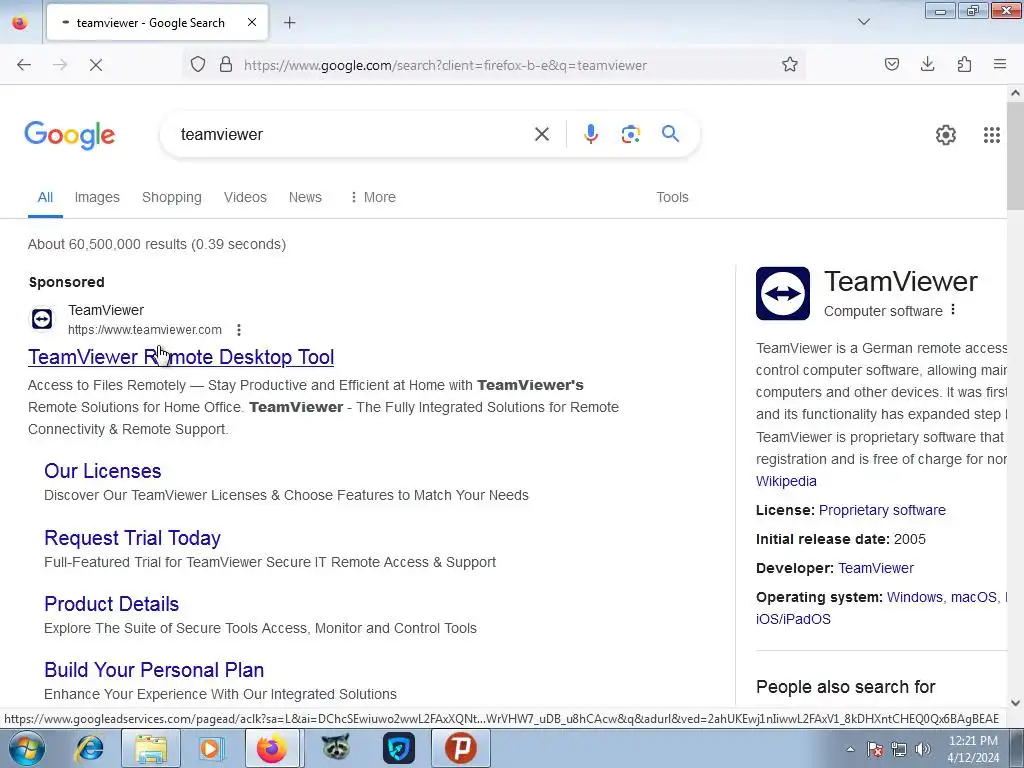Screen dimensions: 1024x768
Task: Open Google quick settings gear
Action: [946, 135]
